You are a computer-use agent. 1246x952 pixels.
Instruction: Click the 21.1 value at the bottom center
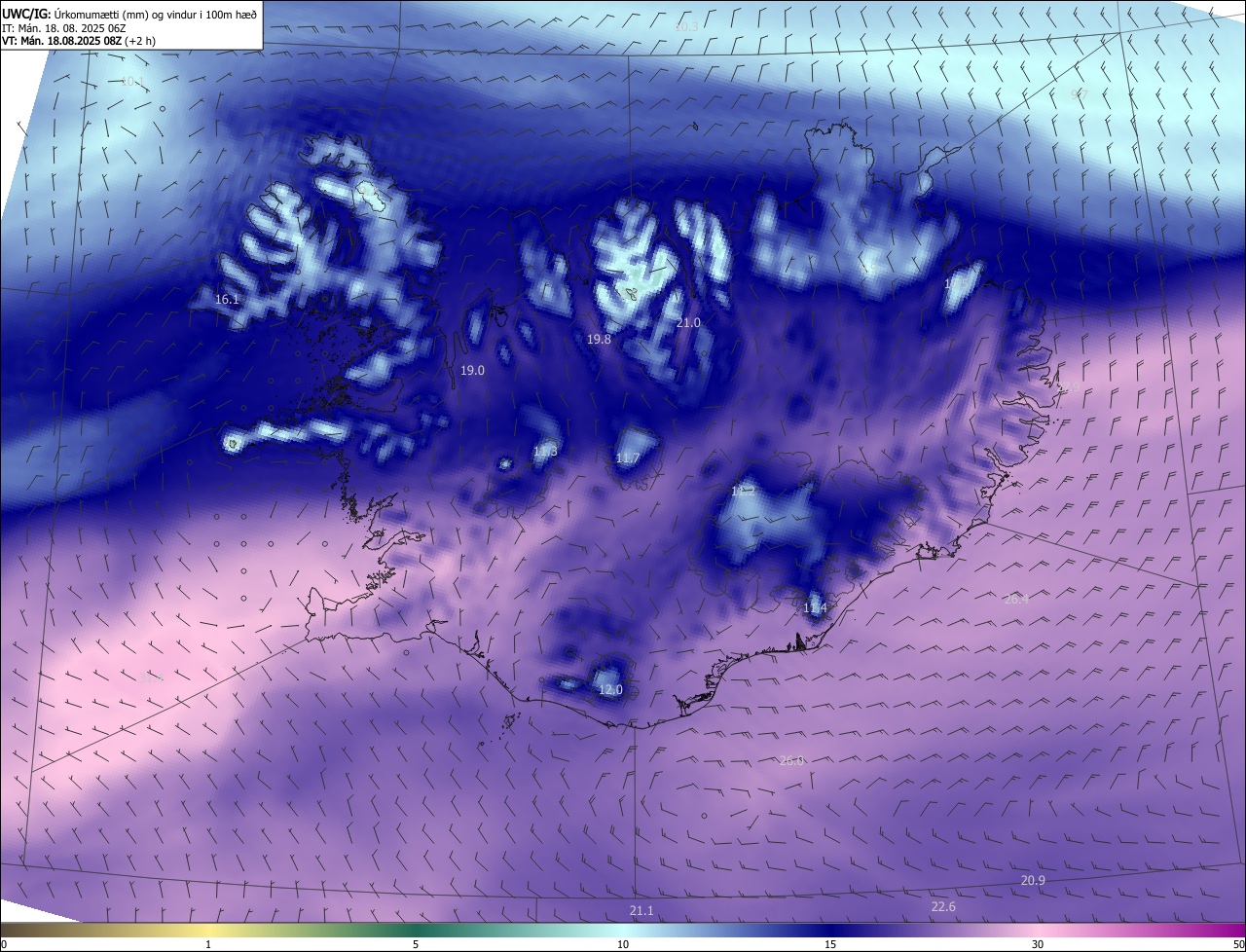[641, 911]
